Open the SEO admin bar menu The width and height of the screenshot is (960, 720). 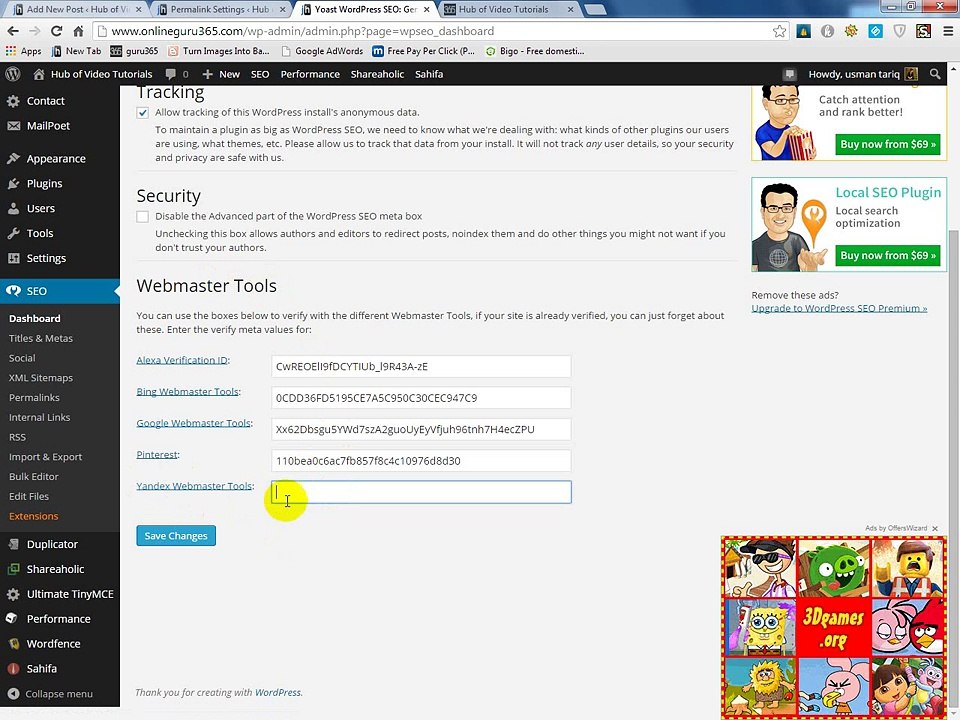pyautogui.click(x=260, y=74)
